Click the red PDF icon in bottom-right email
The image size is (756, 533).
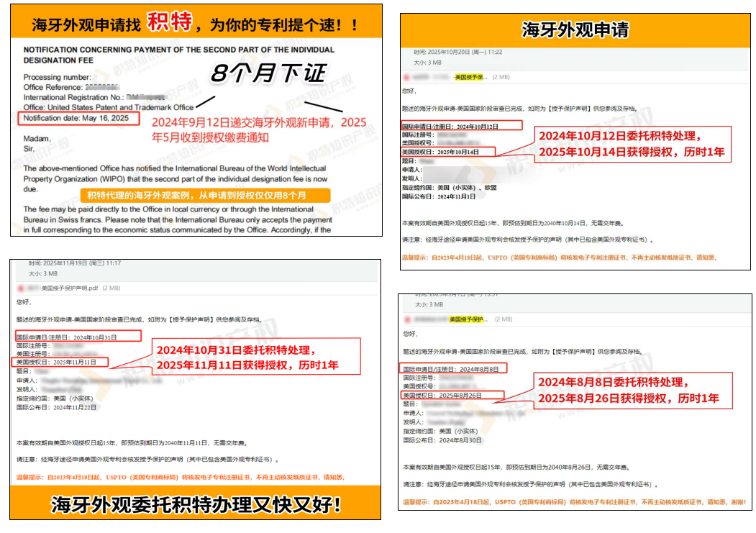(408, 319)
